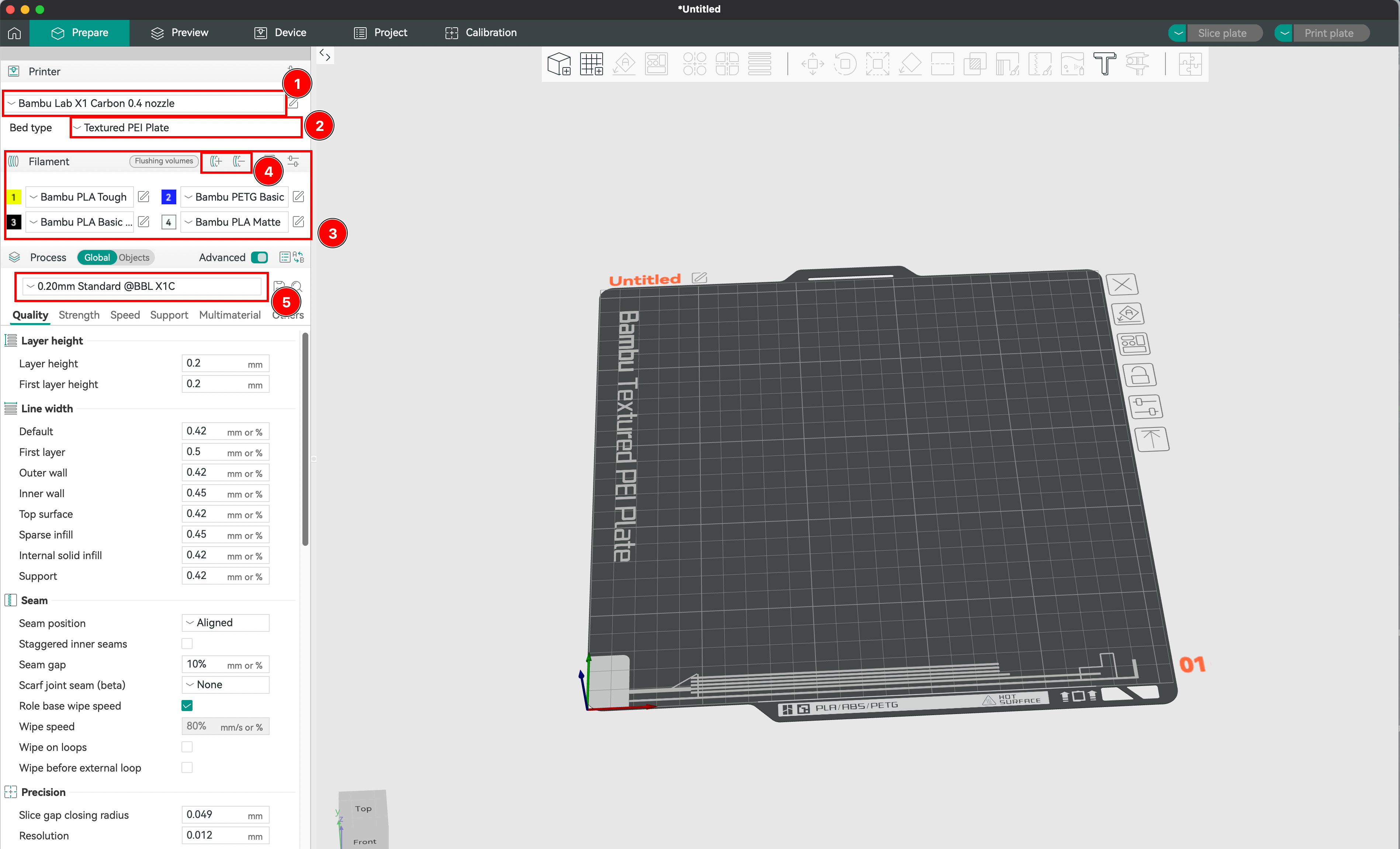The width and height of the screenshot is (1400, 849).
Task: Click the Remove last filament icon
Action: point(239,162)
